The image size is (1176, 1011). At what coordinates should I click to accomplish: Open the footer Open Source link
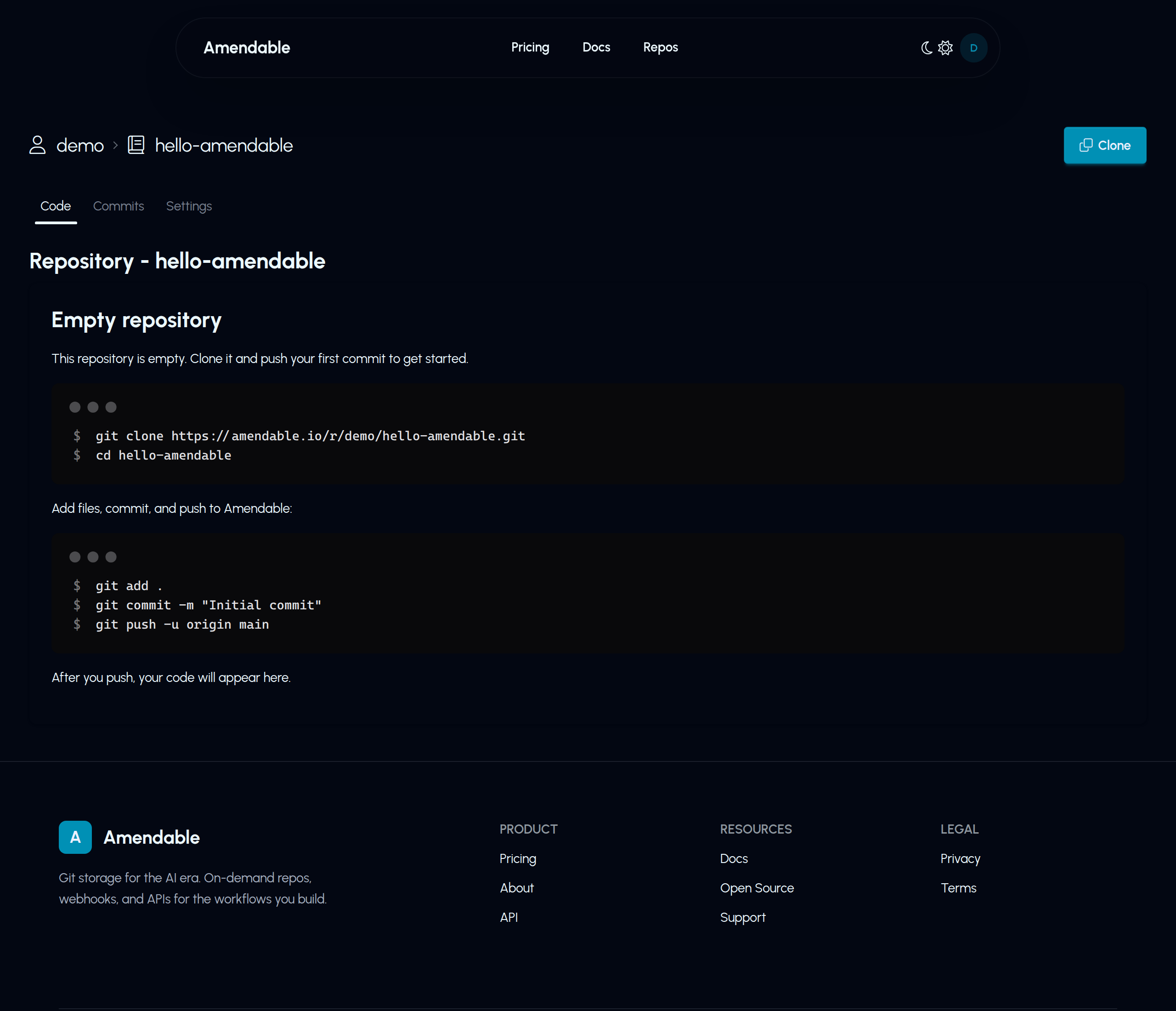tap(757, 888)
